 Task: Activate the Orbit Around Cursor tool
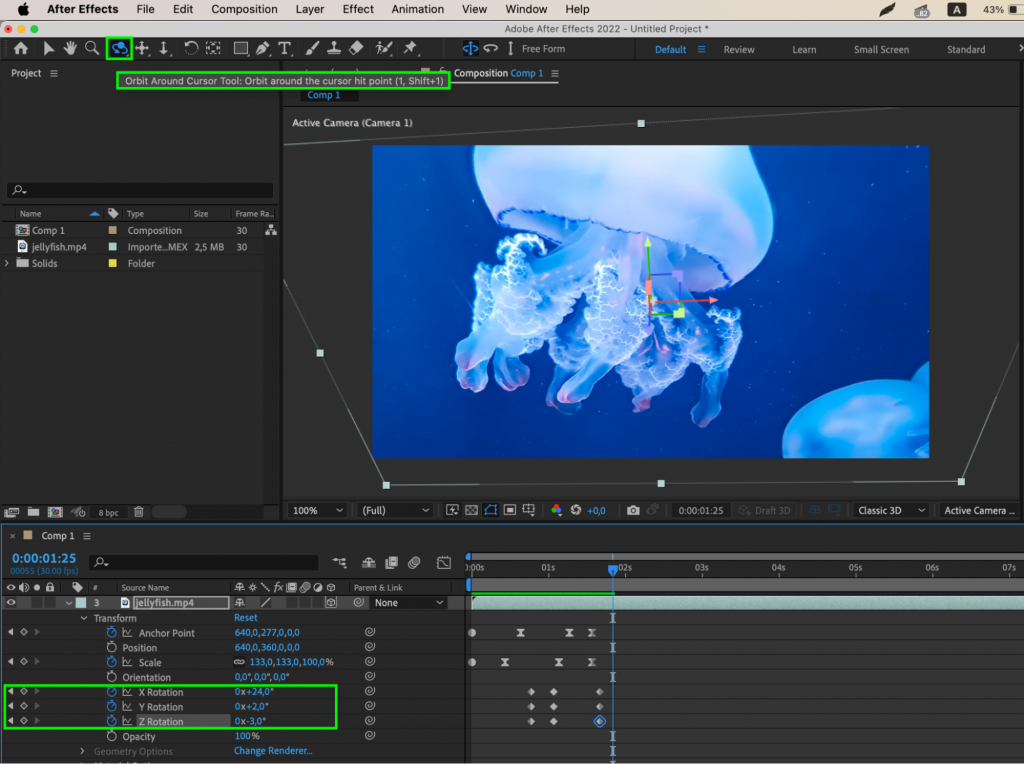[x=119, y=47]
